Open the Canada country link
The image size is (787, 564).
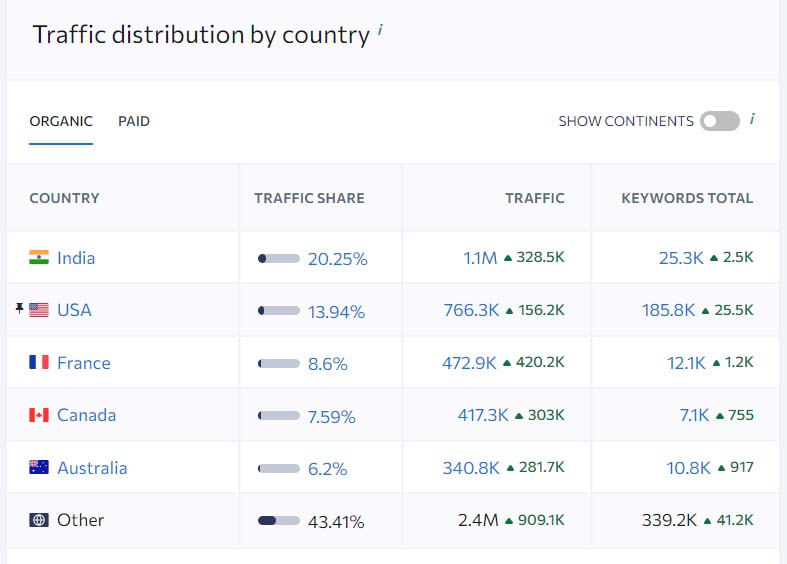click(86, 415)
